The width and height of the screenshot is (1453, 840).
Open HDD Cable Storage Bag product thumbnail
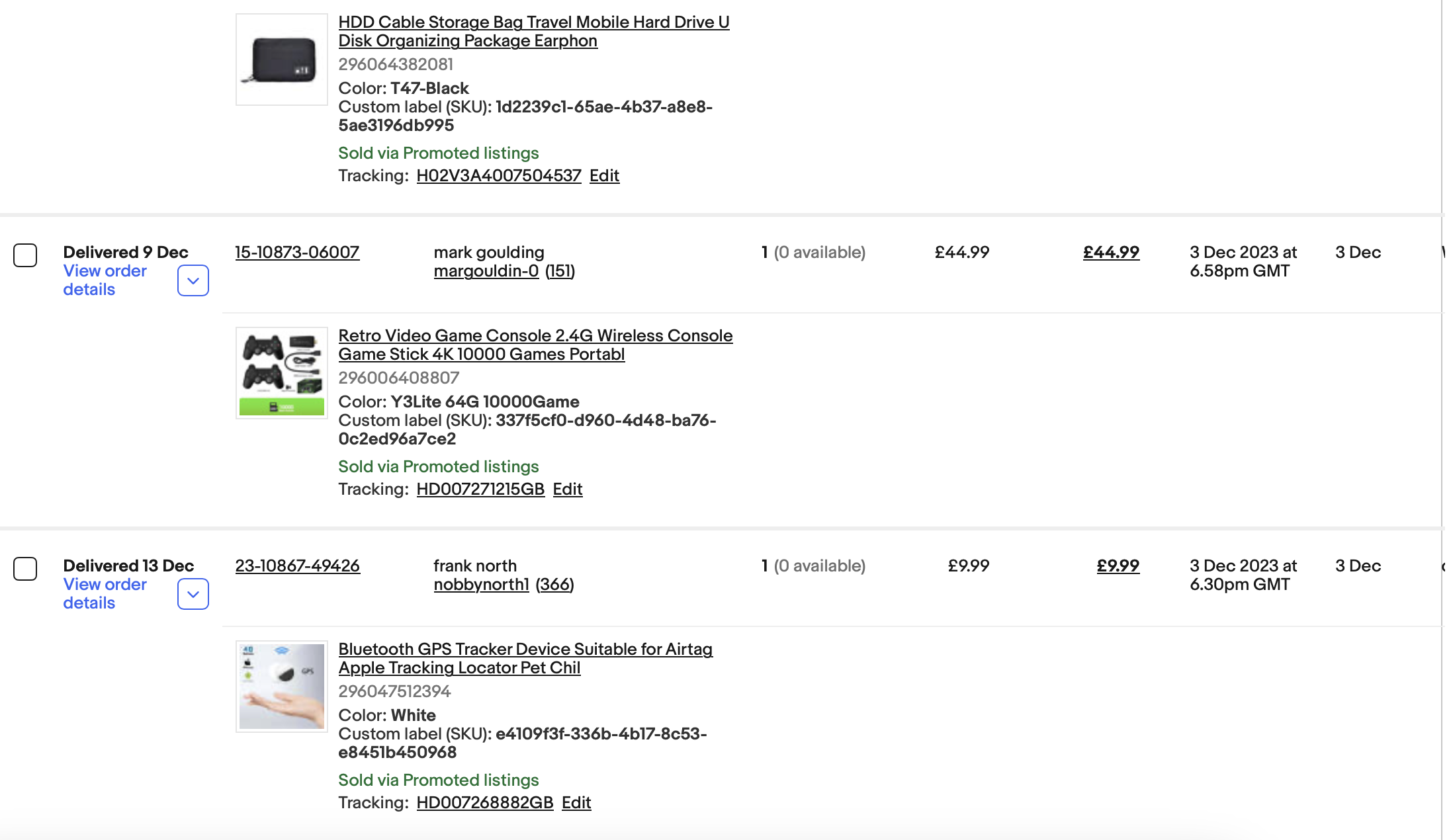pos(282,60)
